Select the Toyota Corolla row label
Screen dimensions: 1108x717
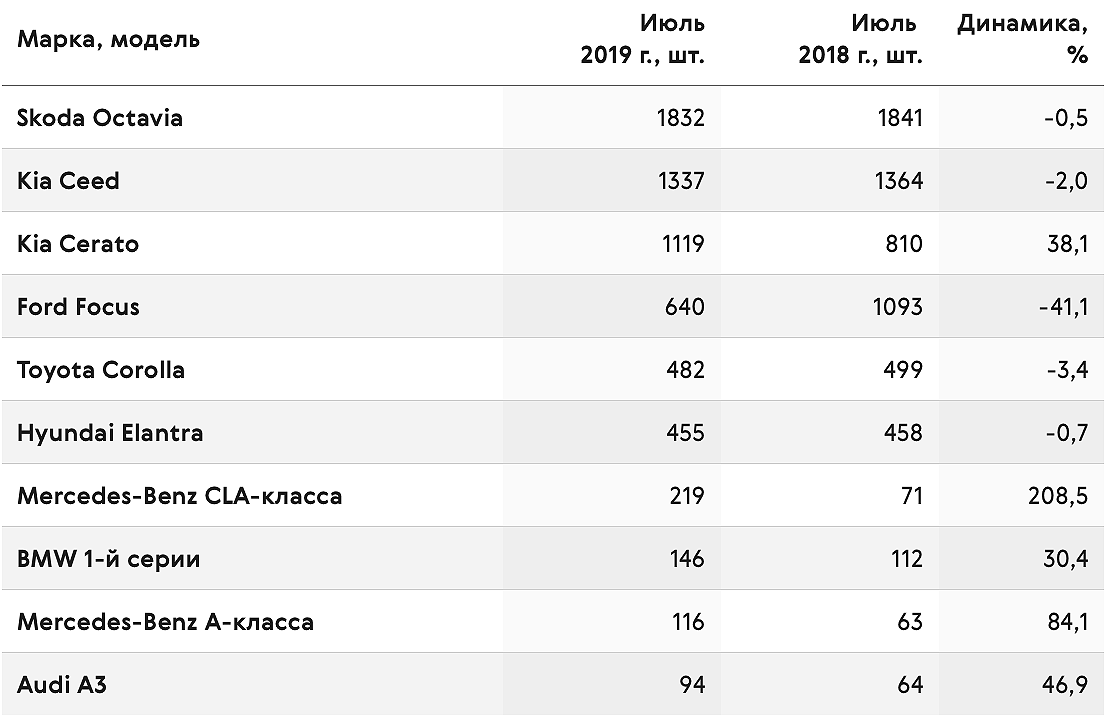[x=100, y=370]
